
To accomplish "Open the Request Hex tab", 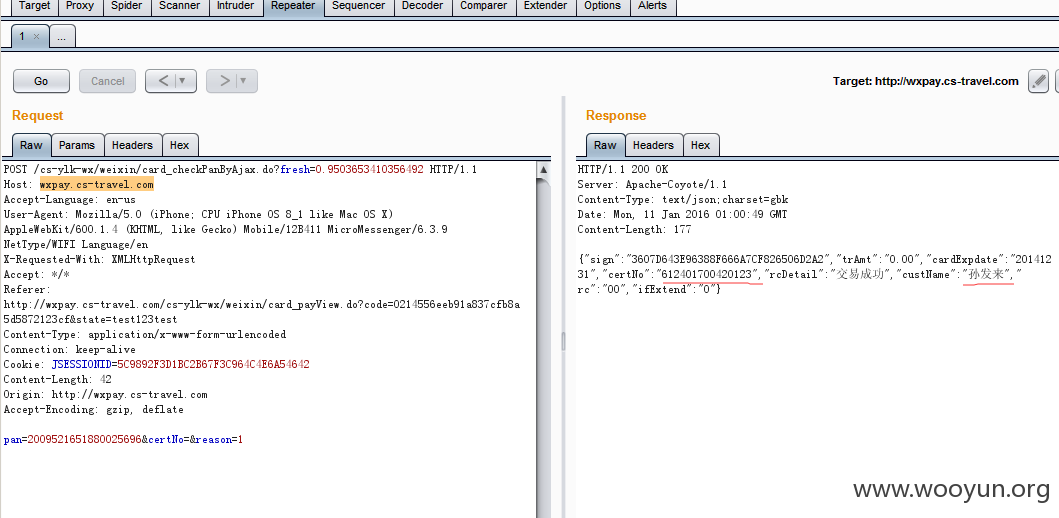I will (180, 145).
